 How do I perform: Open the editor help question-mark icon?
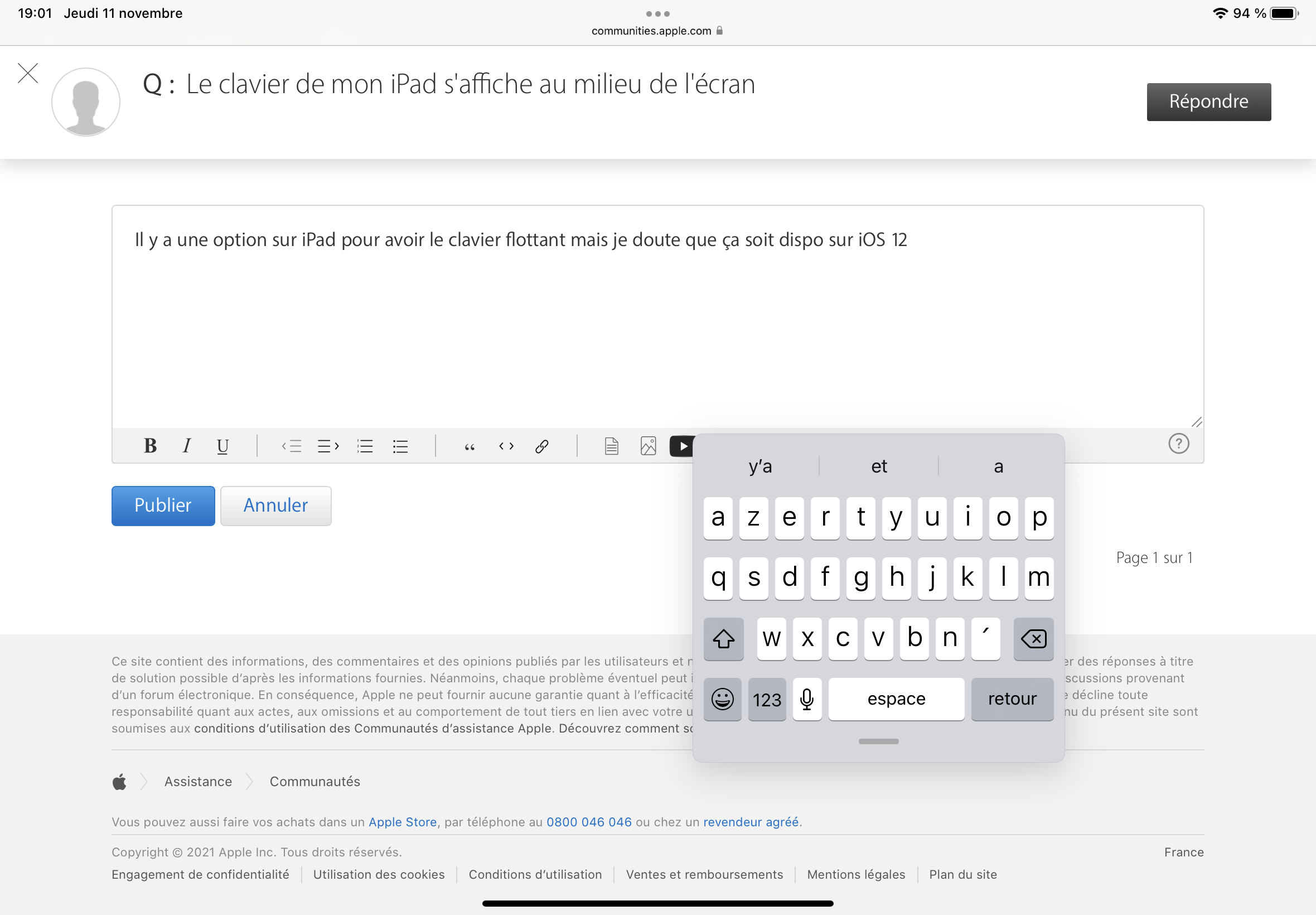coord(1178,444)
